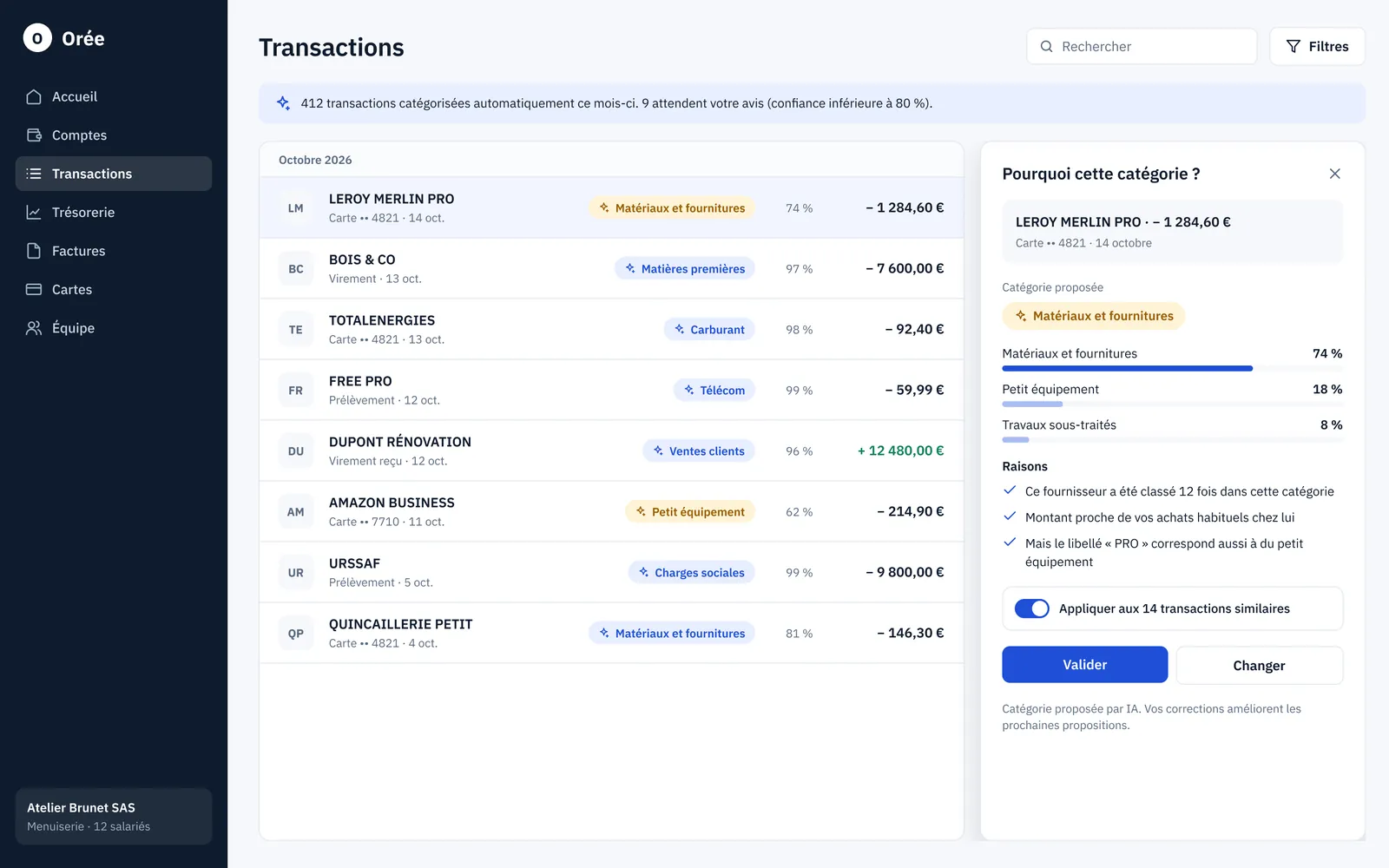Click the Factures document icon

pyautogui.click(x=34, y=251)
